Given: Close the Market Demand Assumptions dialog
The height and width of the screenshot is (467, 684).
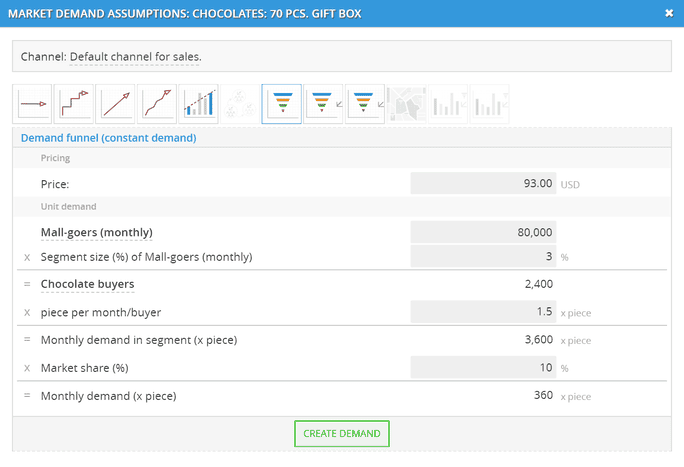Looking at the screenshot, I should tap(668, 13).
